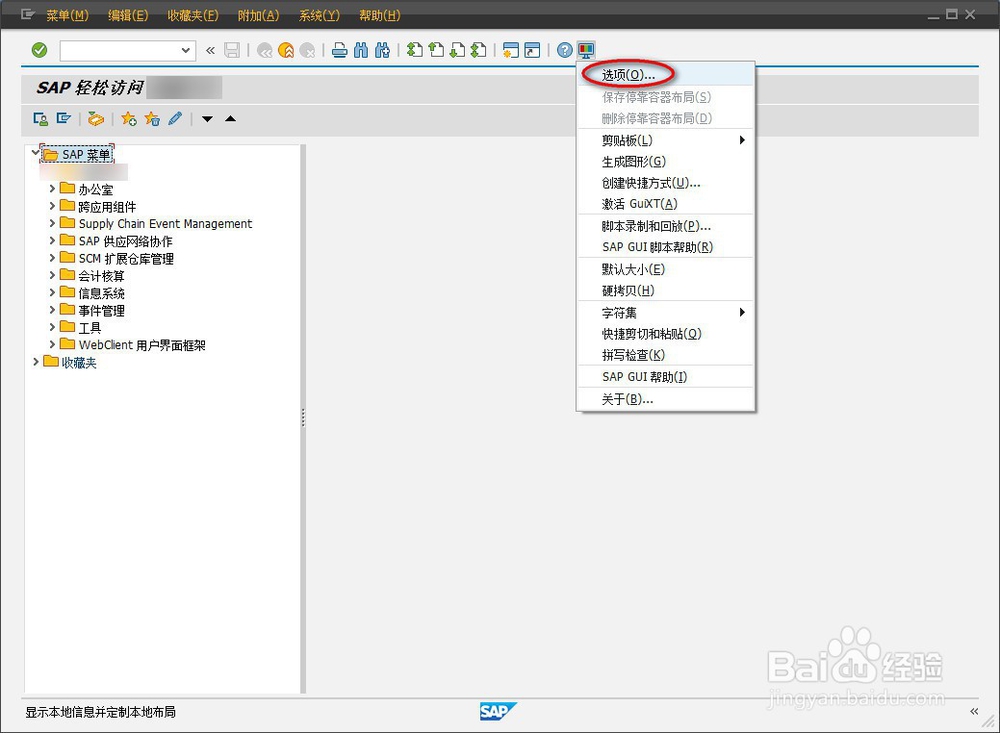Expand the 办公室 folder
Screen dimensions: 1000x733
52,189
